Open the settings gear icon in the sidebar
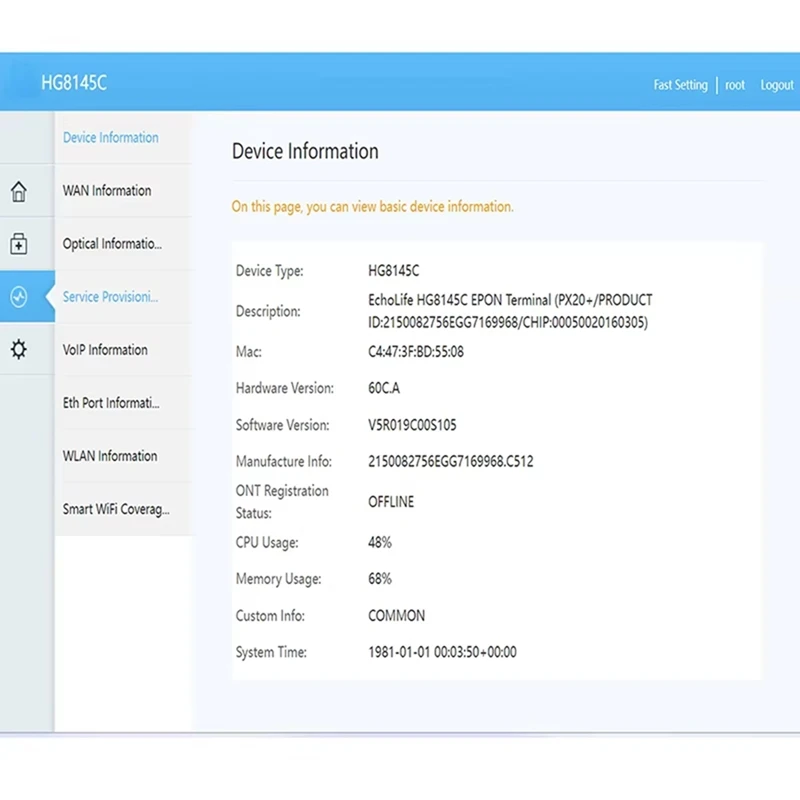 coord(20,349)
